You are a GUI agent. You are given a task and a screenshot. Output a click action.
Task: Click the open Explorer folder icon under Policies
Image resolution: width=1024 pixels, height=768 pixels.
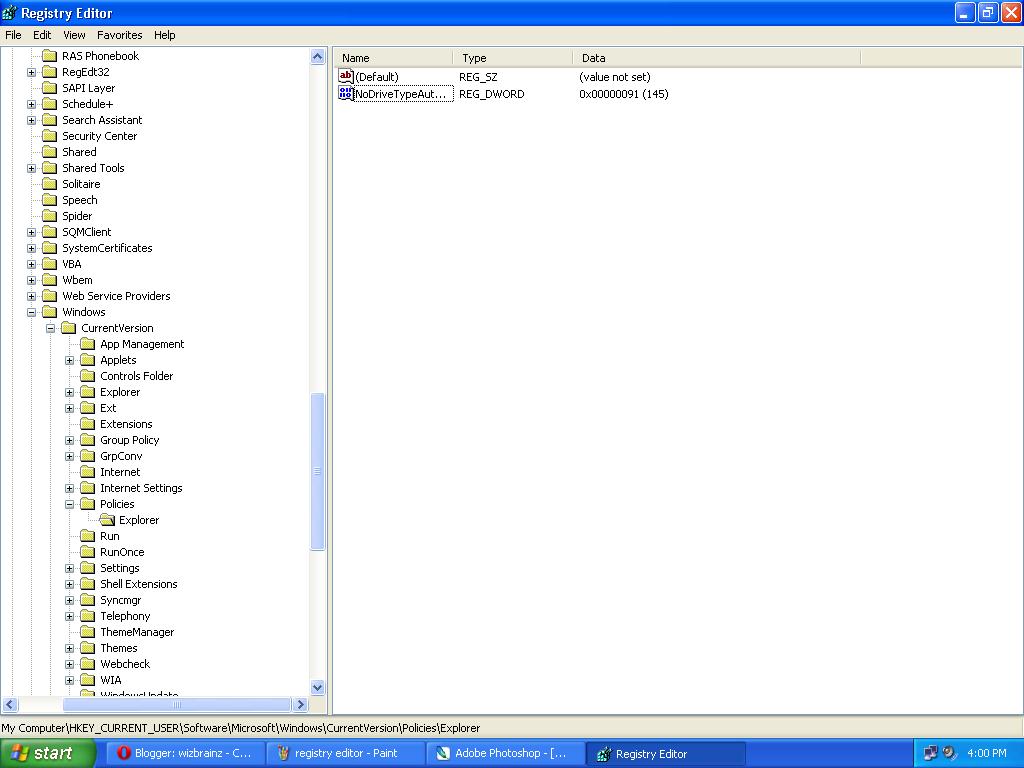(107, 520)
